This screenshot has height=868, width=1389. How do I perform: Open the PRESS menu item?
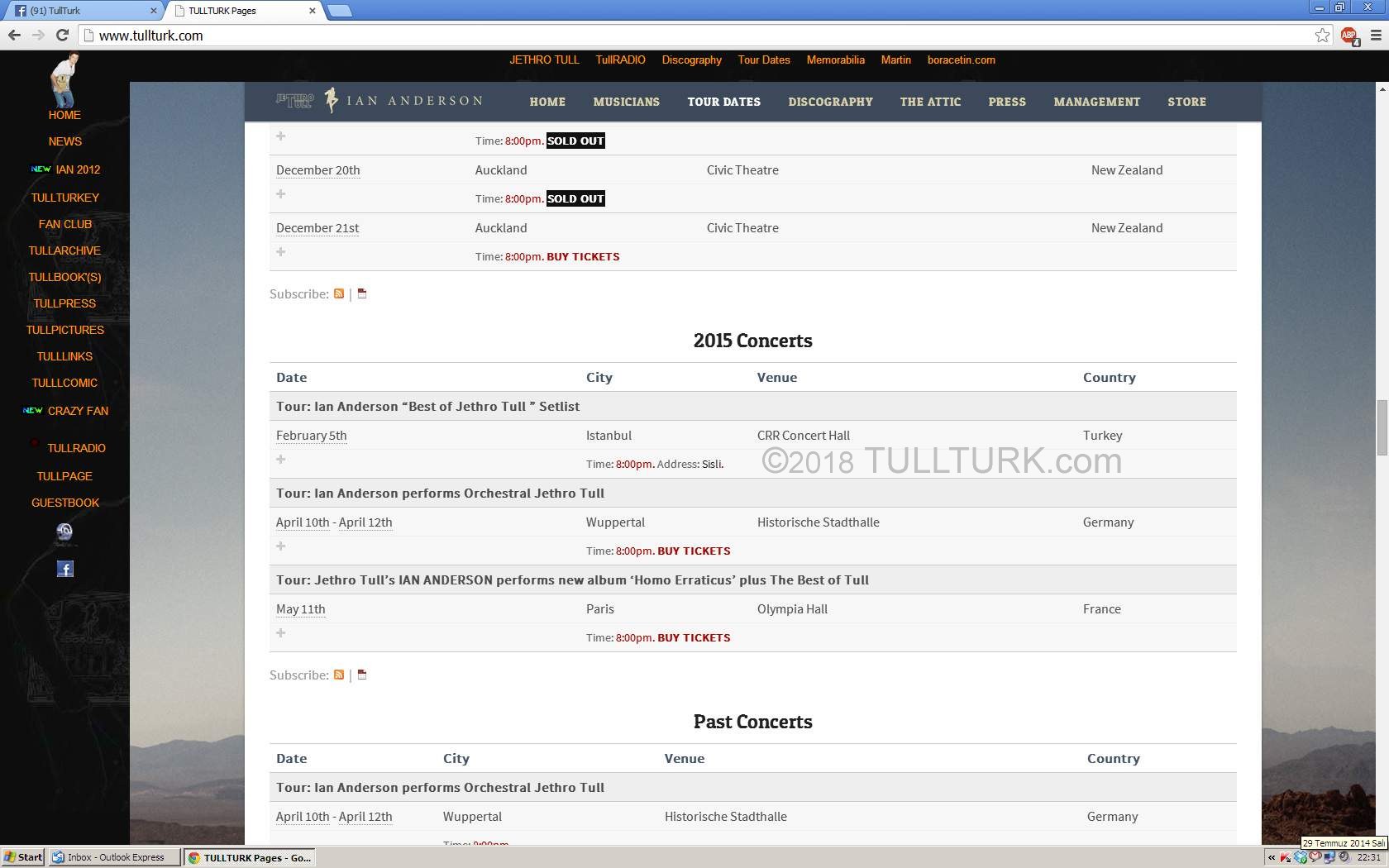[x=1007, y=102]
